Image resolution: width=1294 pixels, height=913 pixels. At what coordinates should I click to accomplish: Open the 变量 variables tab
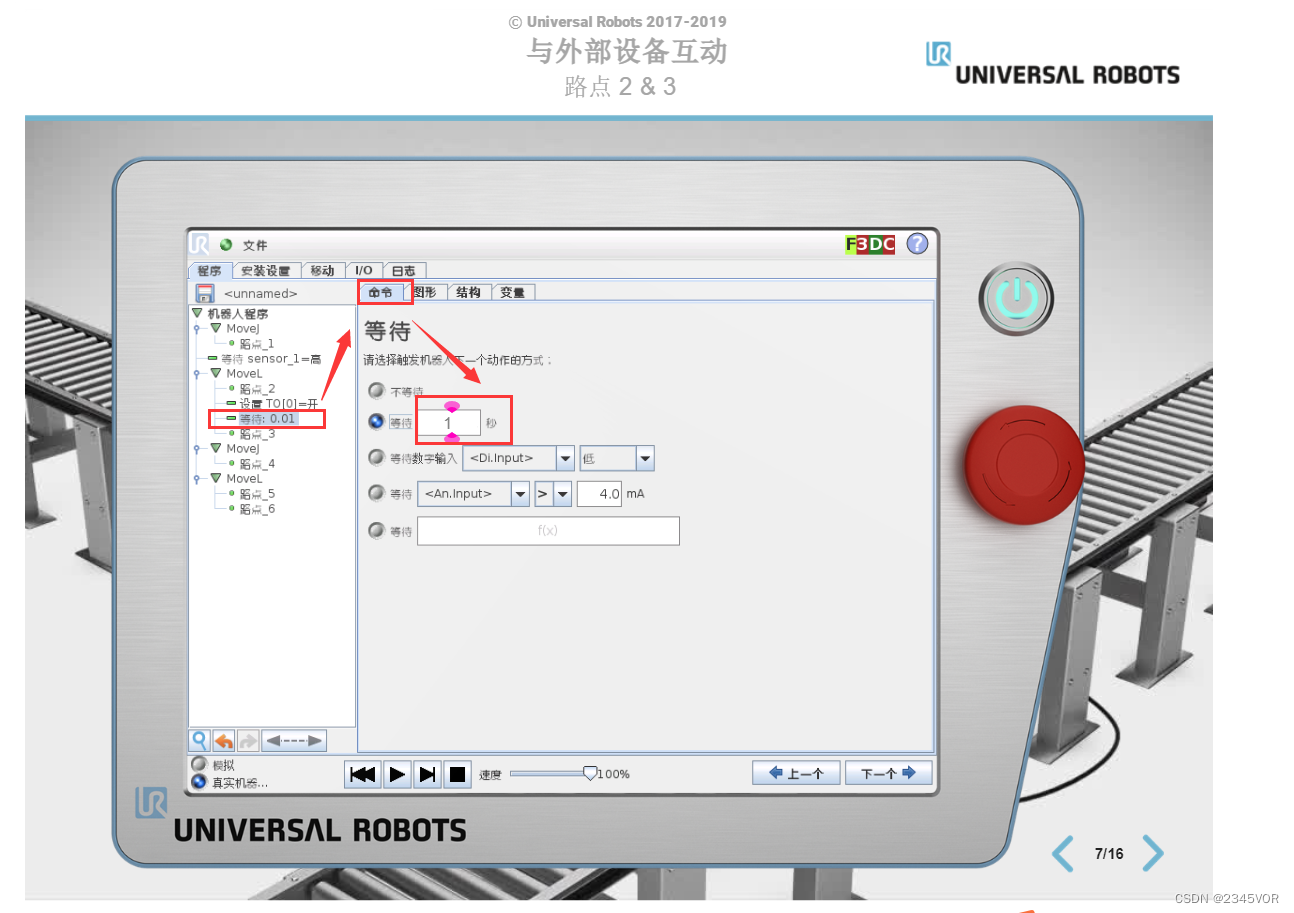point(512,292)
